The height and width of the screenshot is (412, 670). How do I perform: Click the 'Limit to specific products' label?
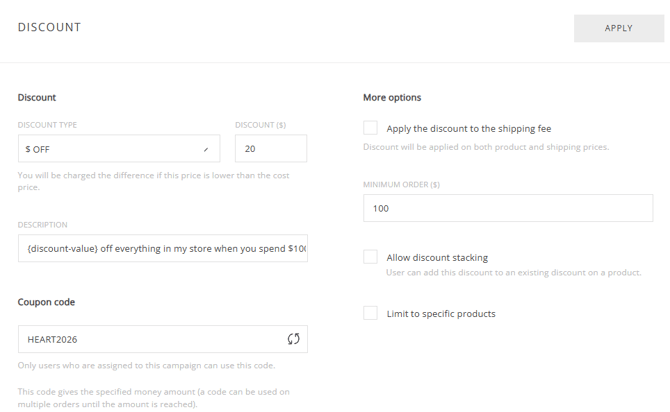[x=441, y=313]
